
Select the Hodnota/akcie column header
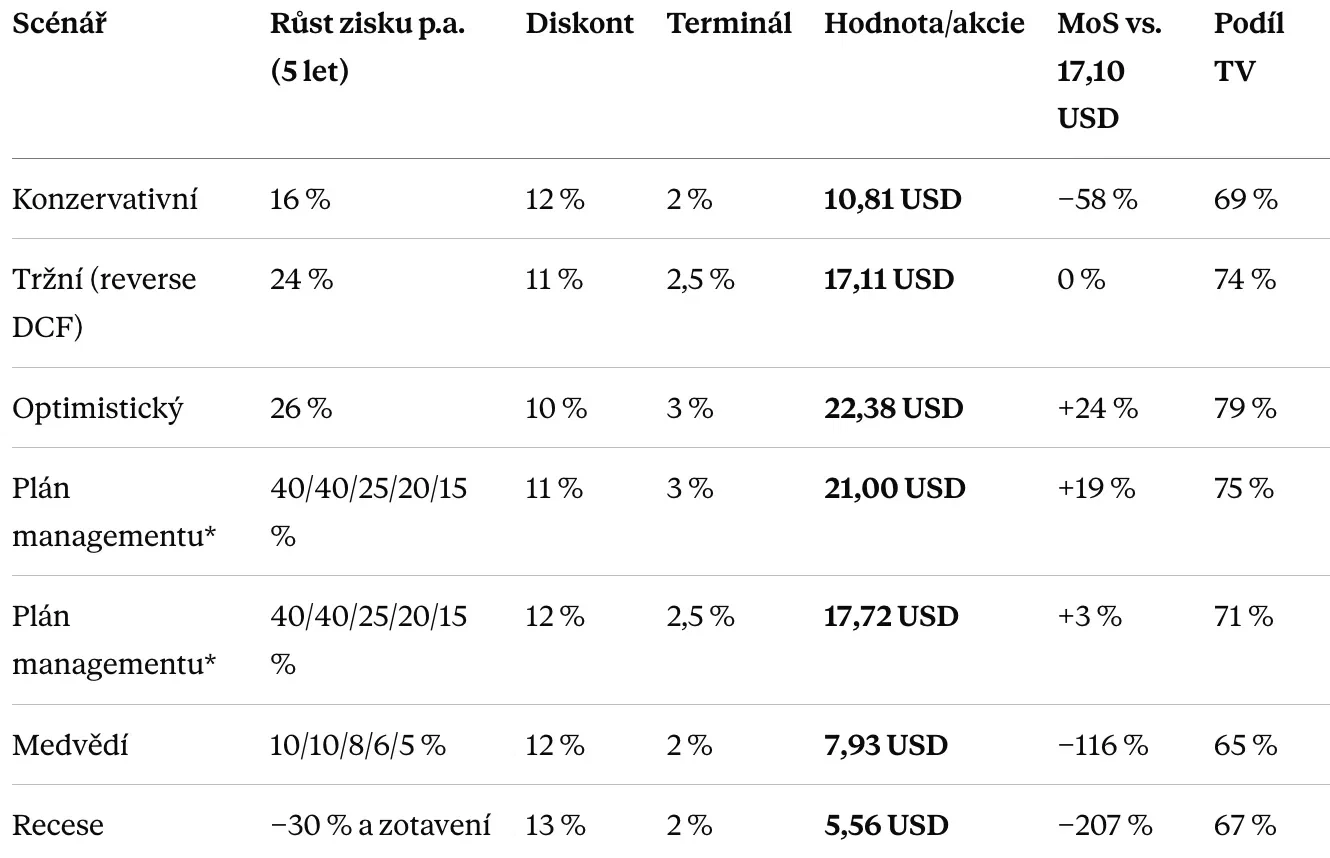(924, 25)
